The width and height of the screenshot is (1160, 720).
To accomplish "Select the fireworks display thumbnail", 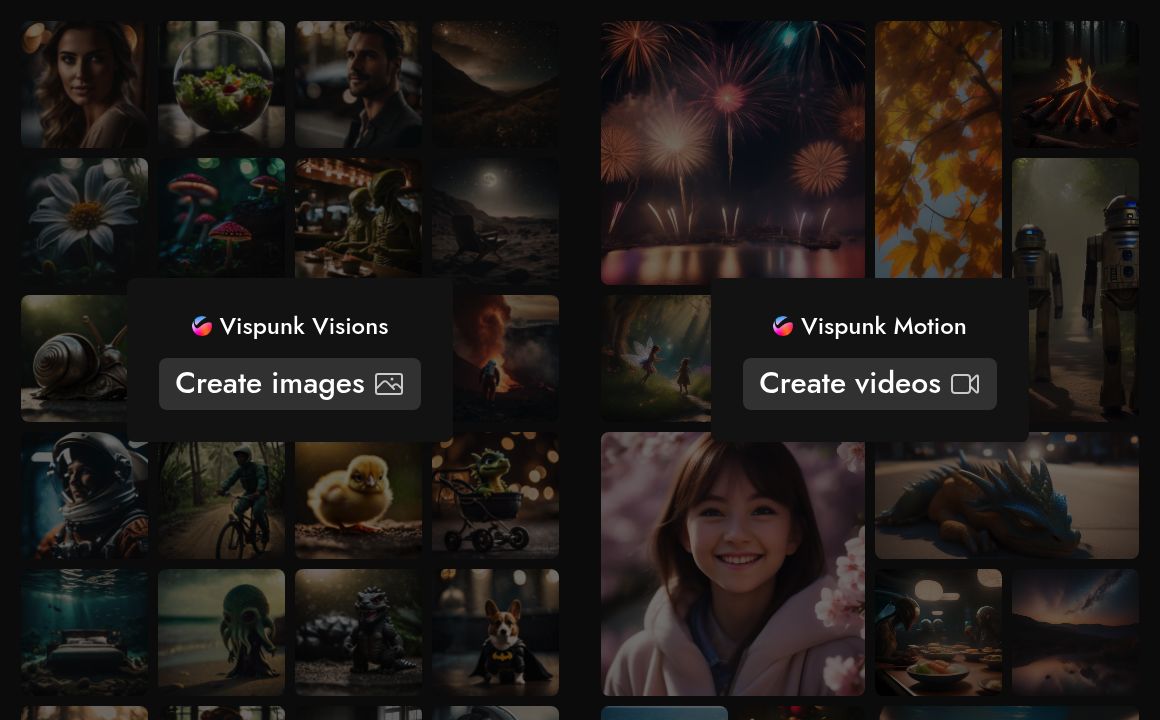I will pyautogui.click(x=733, y=150).
